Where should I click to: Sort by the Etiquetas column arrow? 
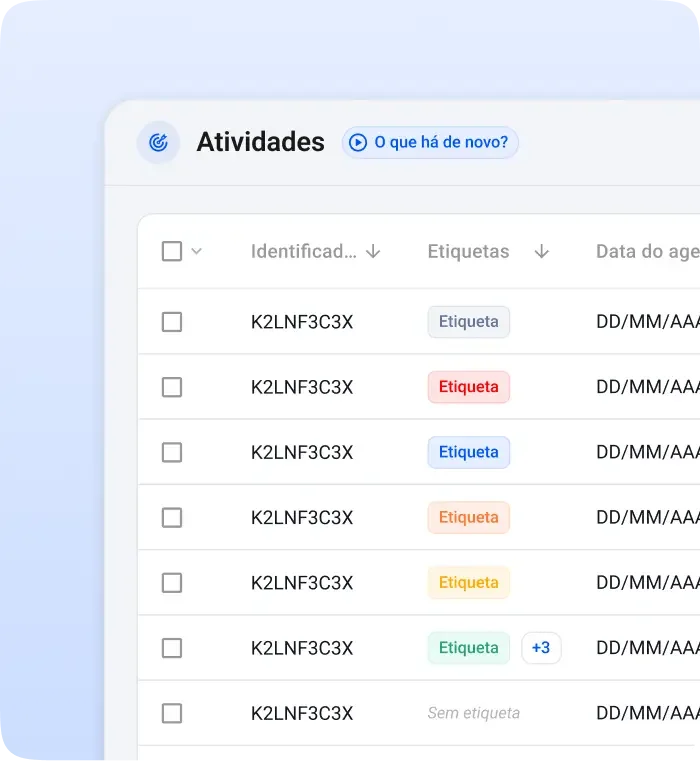coord(542,251)
